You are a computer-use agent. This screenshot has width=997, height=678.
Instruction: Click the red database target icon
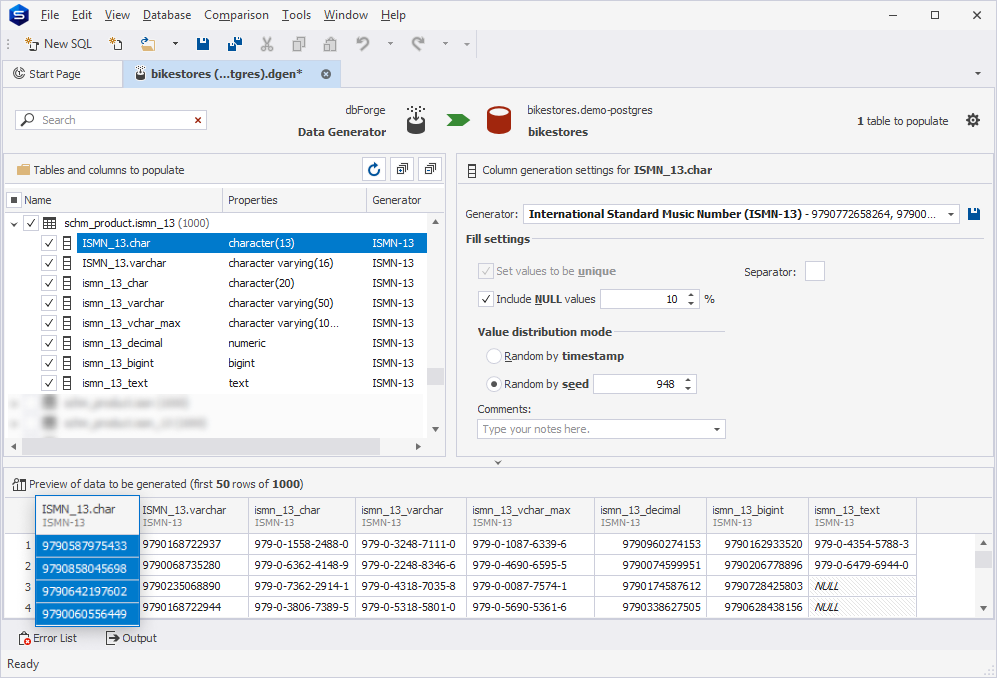(x=498, y=120)
